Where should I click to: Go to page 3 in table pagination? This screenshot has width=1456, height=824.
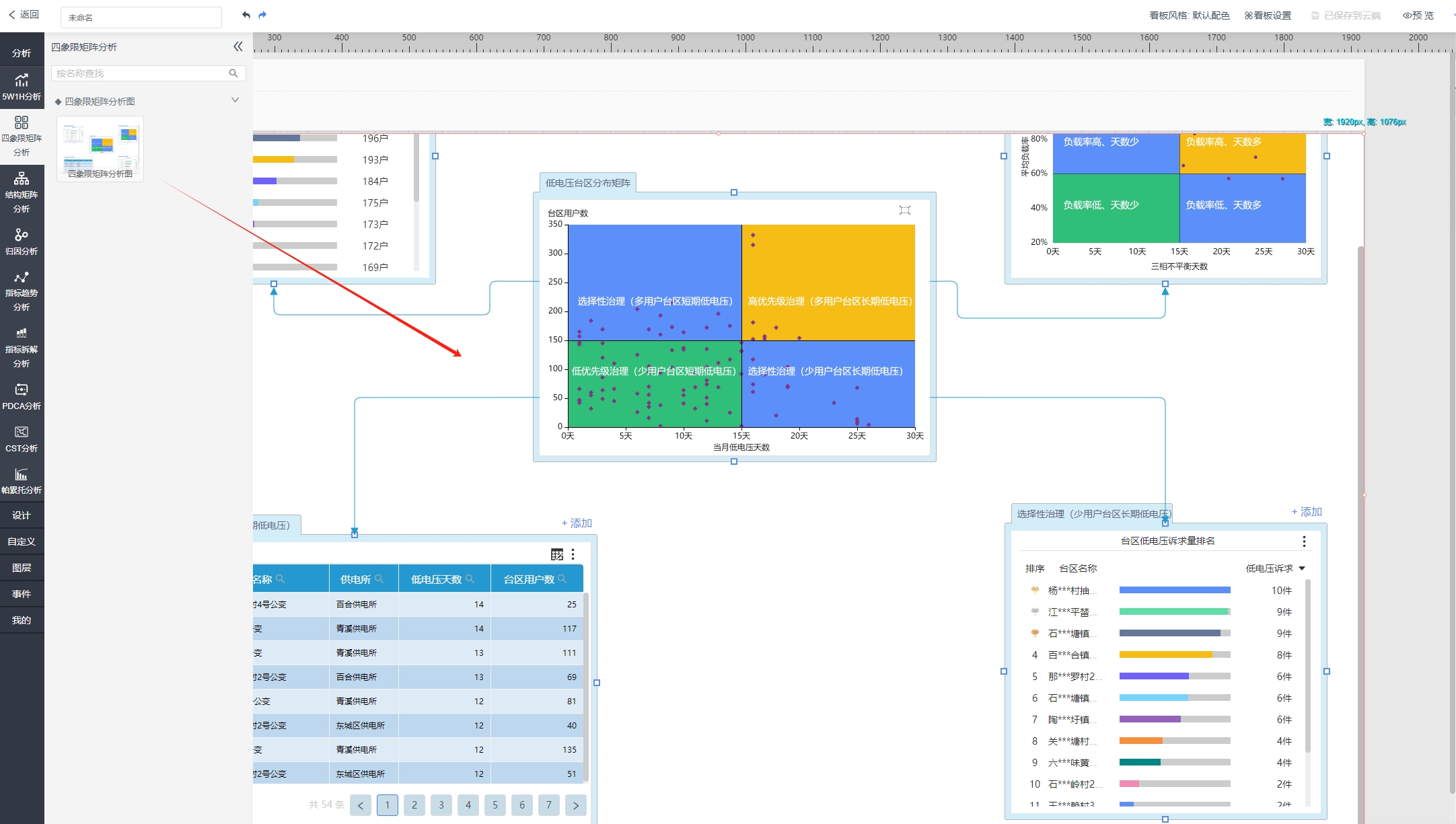pyautogui.click(x=441, y=804)
